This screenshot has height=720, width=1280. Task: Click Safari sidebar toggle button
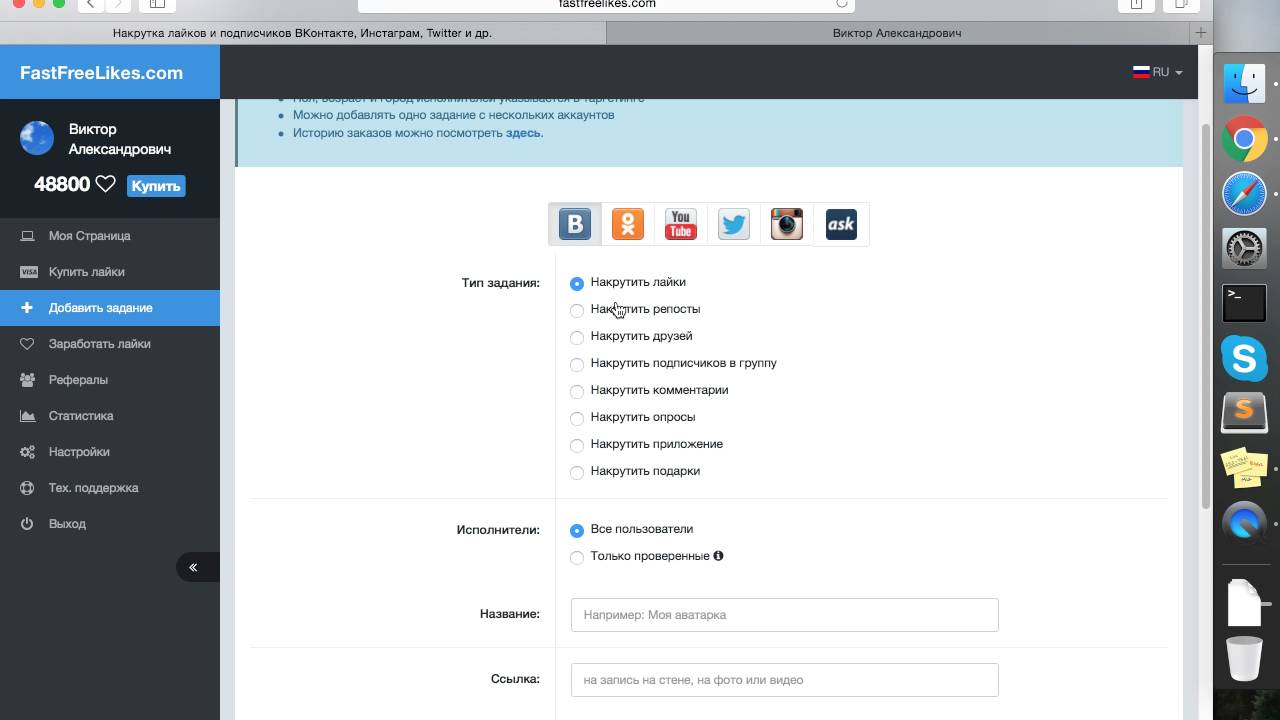157,5
